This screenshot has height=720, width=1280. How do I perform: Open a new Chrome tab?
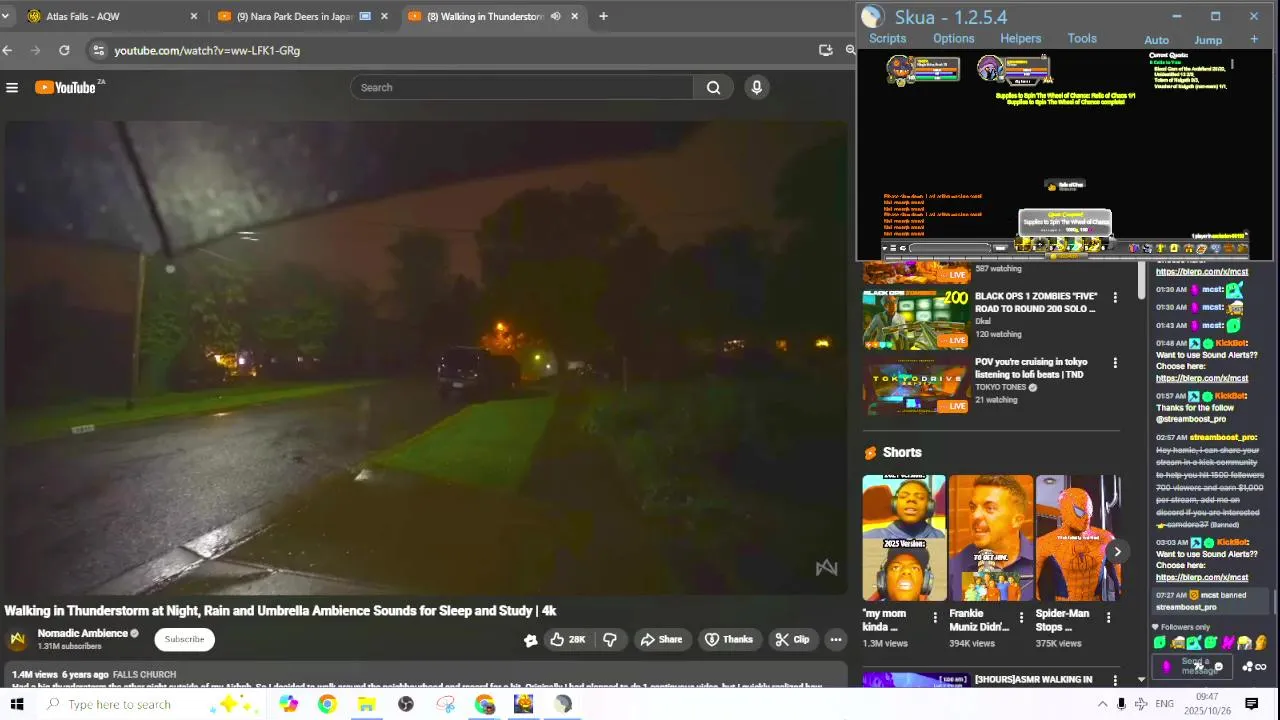[x=603, y=16]
